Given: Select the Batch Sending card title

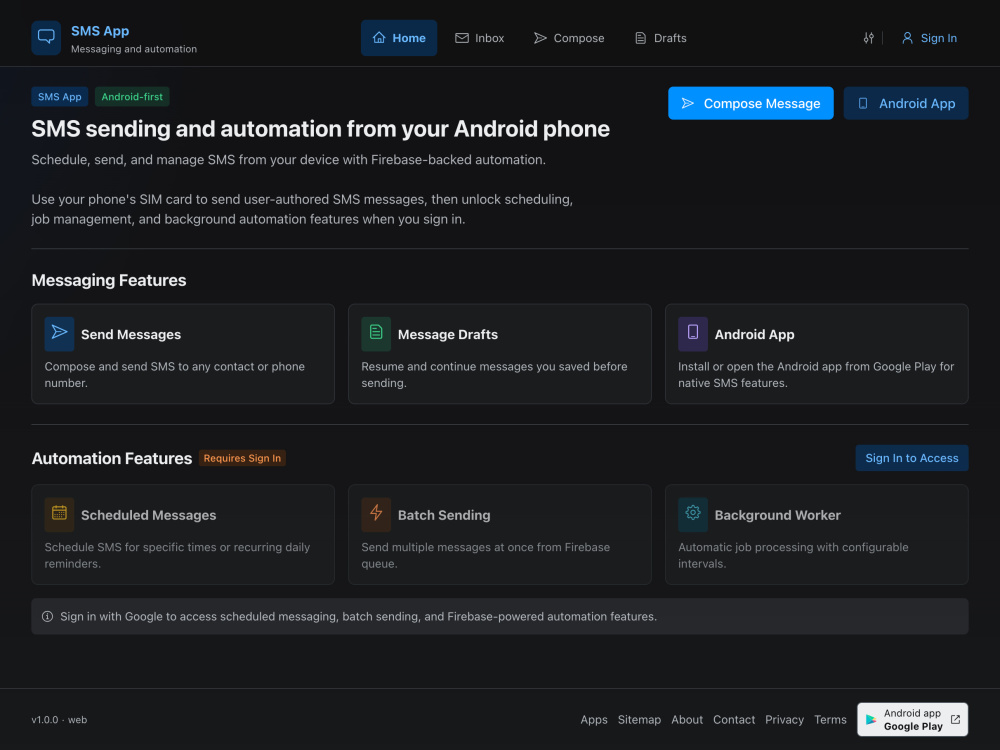Looking at the screenshot, I should point(444,515).
